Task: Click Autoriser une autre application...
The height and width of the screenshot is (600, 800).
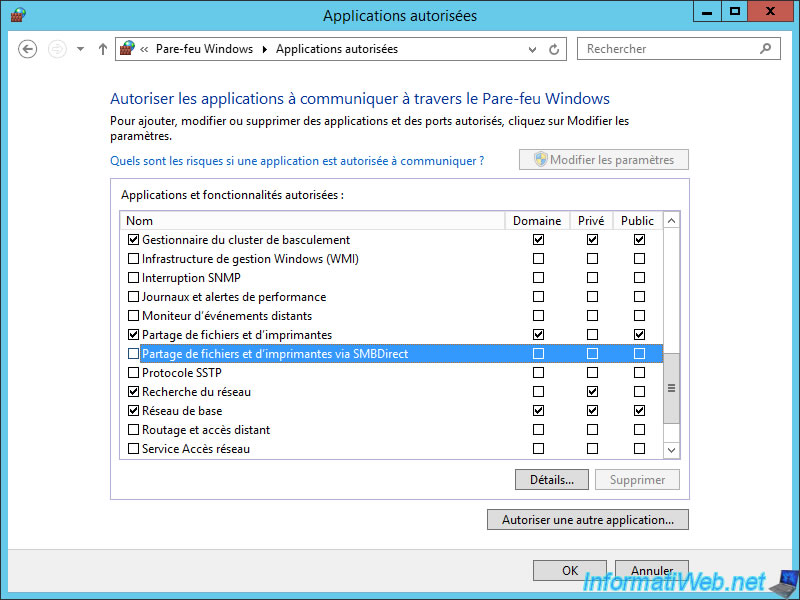Action: click(x=588, y=519)
